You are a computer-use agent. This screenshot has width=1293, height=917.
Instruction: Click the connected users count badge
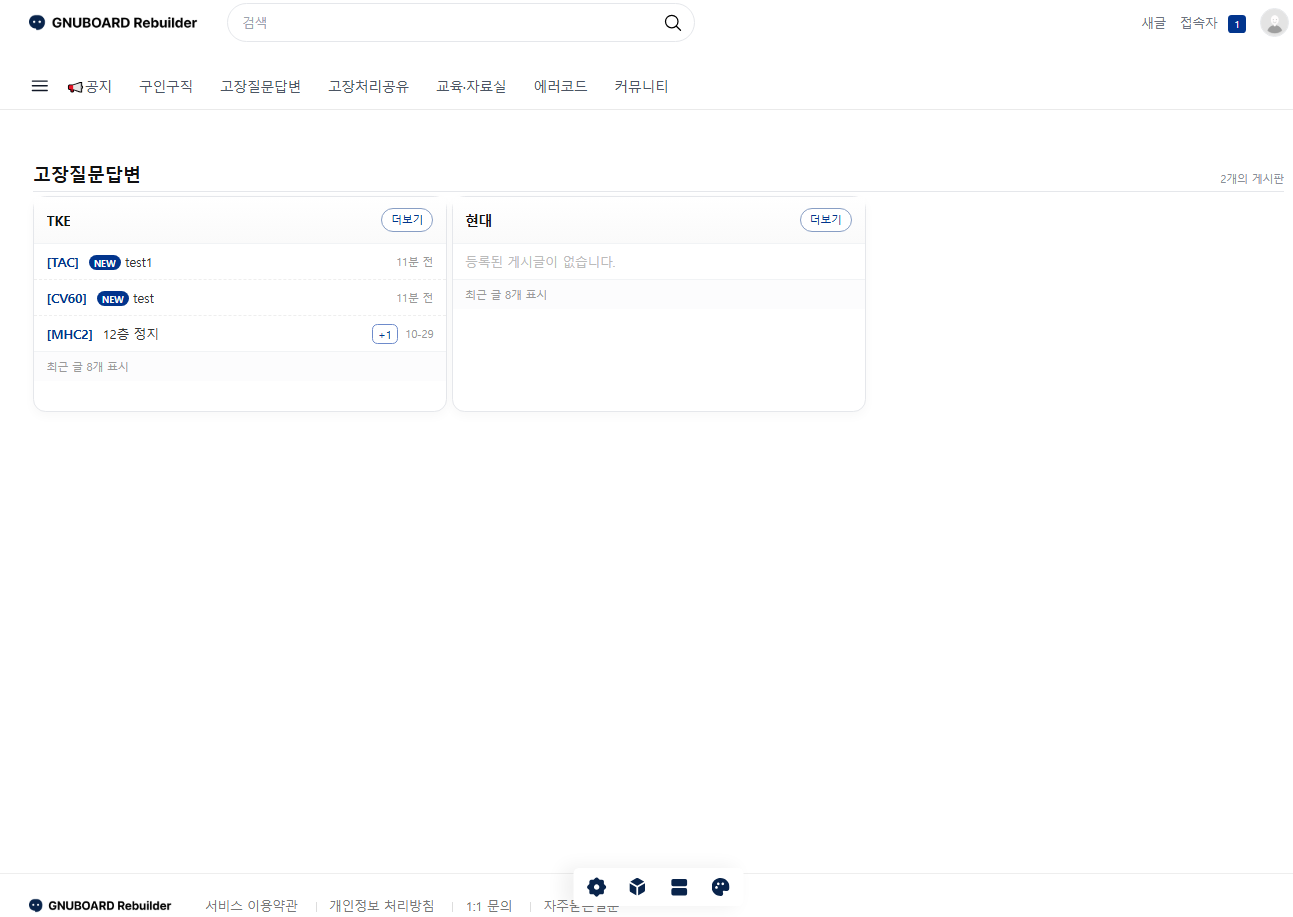1237,24
